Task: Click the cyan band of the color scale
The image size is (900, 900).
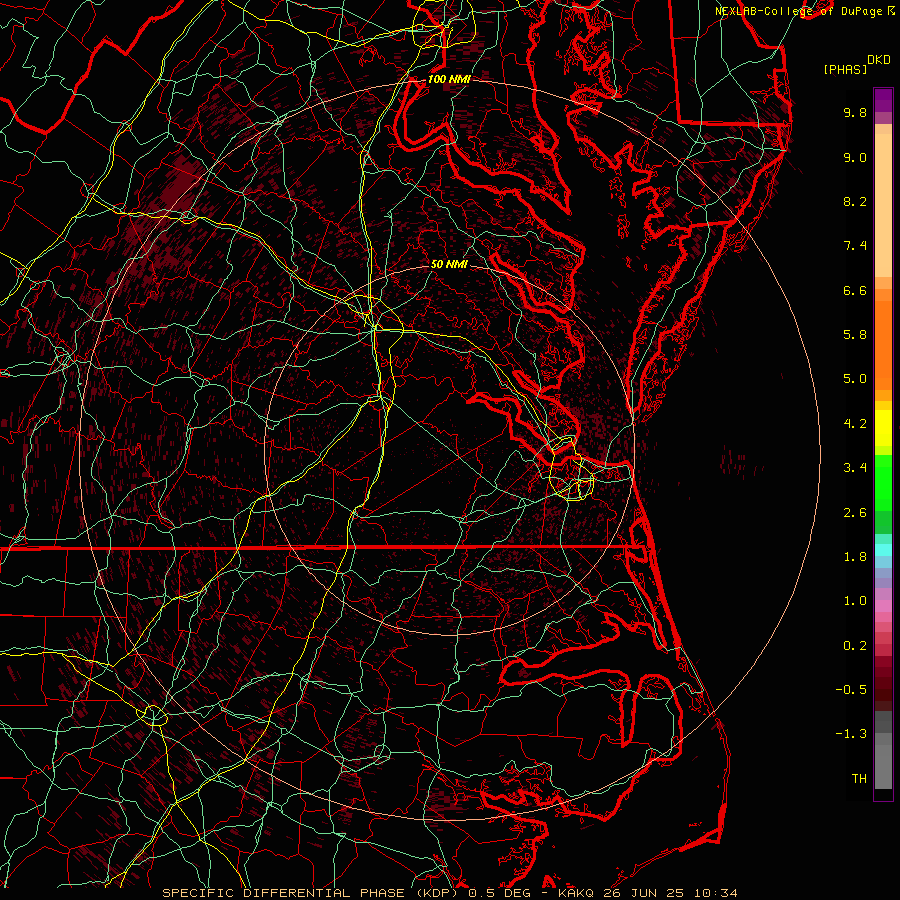Action: pyautogui.click(x=883, y=550)
